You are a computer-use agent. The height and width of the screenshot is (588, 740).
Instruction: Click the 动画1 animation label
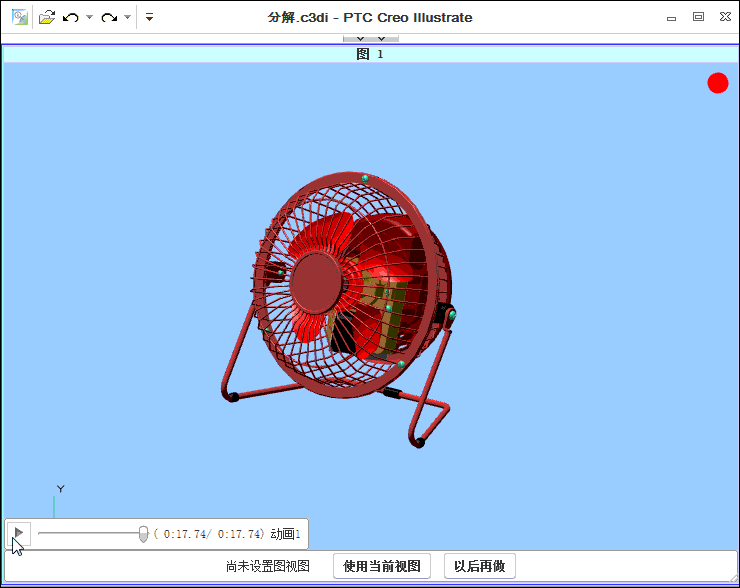pyautogui.click(x=286, y=534)
